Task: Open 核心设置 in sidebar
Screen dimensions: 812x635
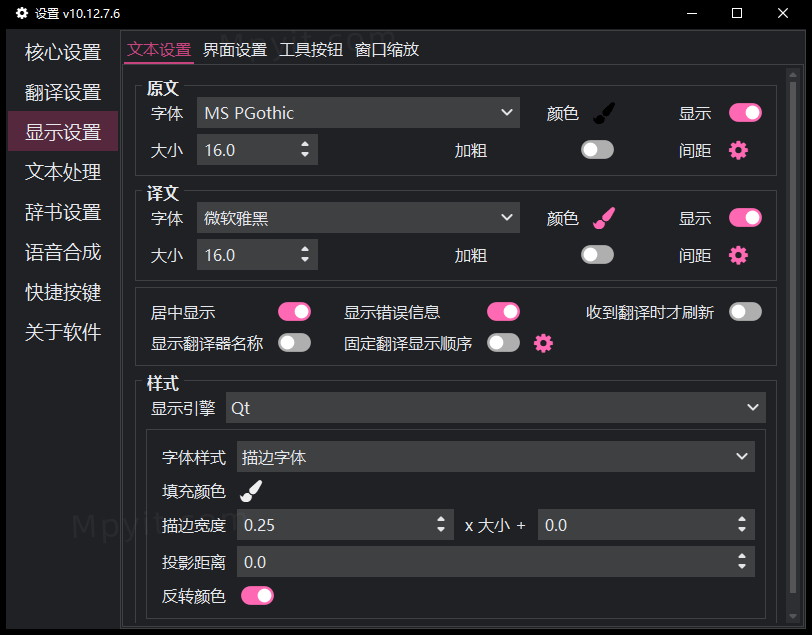Action: [63, 52]
